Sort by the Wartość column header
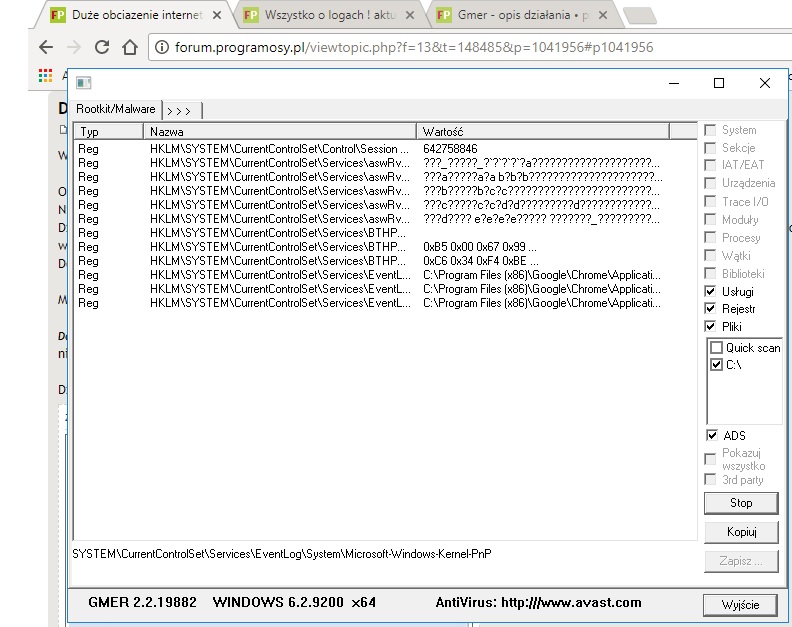792x627 pixels. (x=555, y=131)
